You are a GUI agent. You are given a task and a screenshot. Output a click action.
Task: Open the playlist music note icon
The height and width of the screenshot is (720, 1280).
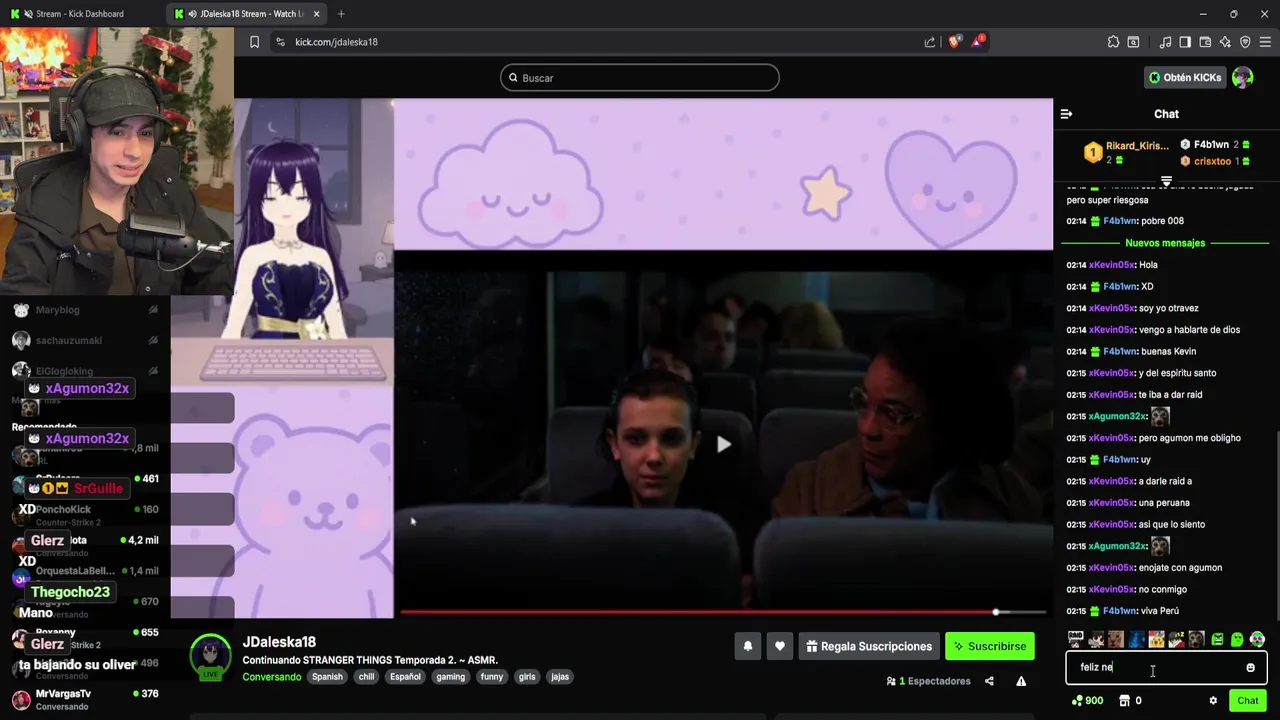1165,42
